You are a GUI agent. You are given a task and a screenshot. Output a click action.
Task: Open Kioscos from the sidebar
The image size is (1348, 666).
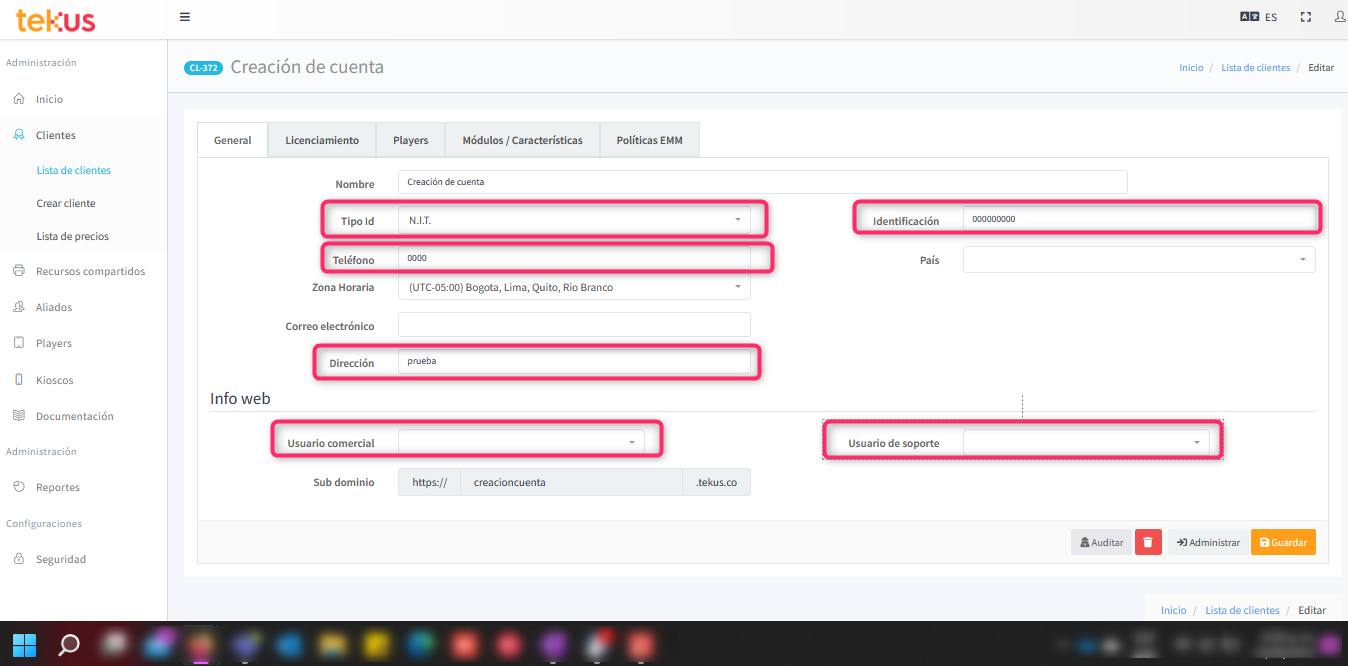pos(54,380)
